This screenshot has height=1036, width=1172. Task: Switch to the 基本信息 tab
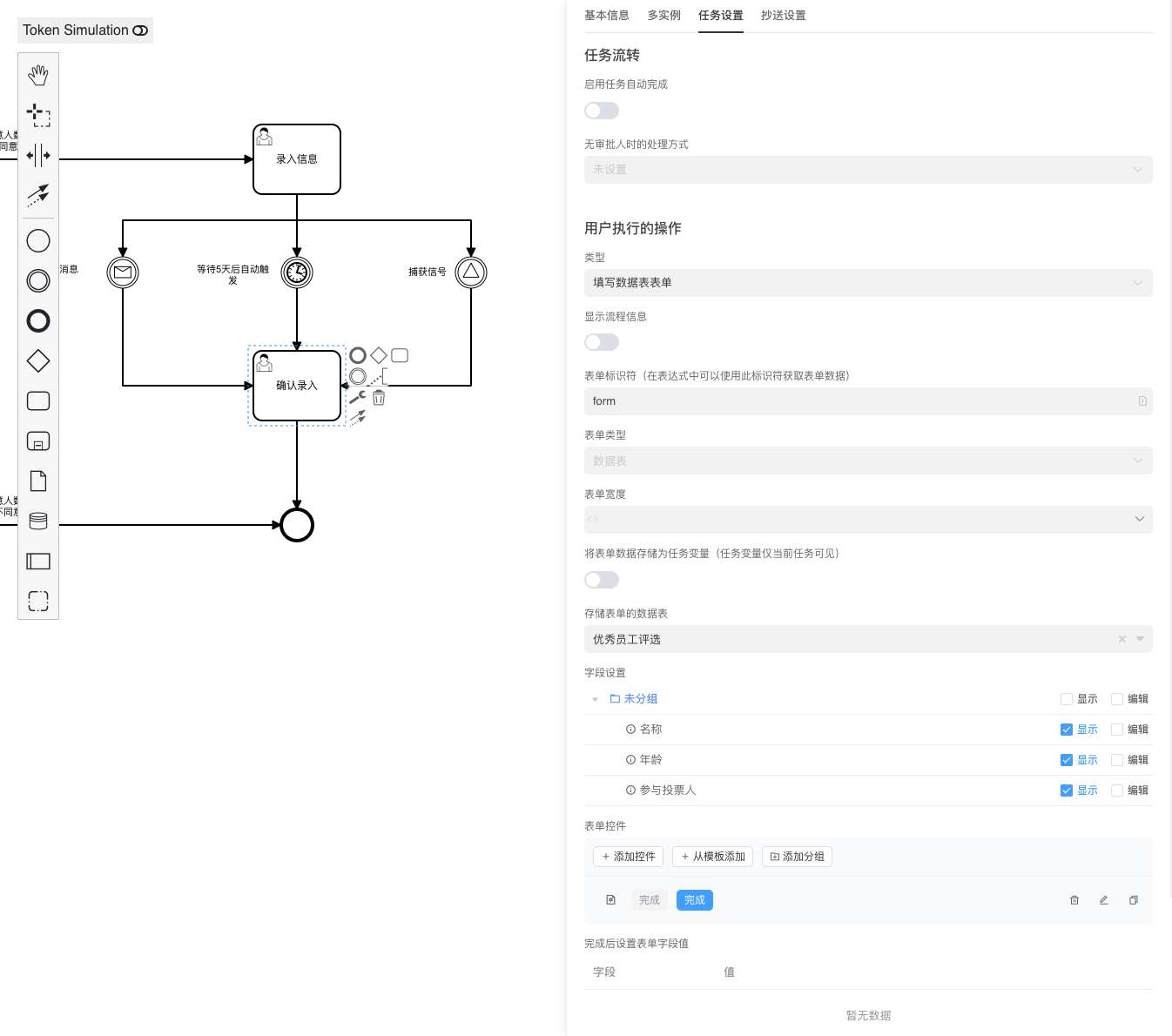pos(607,16)
